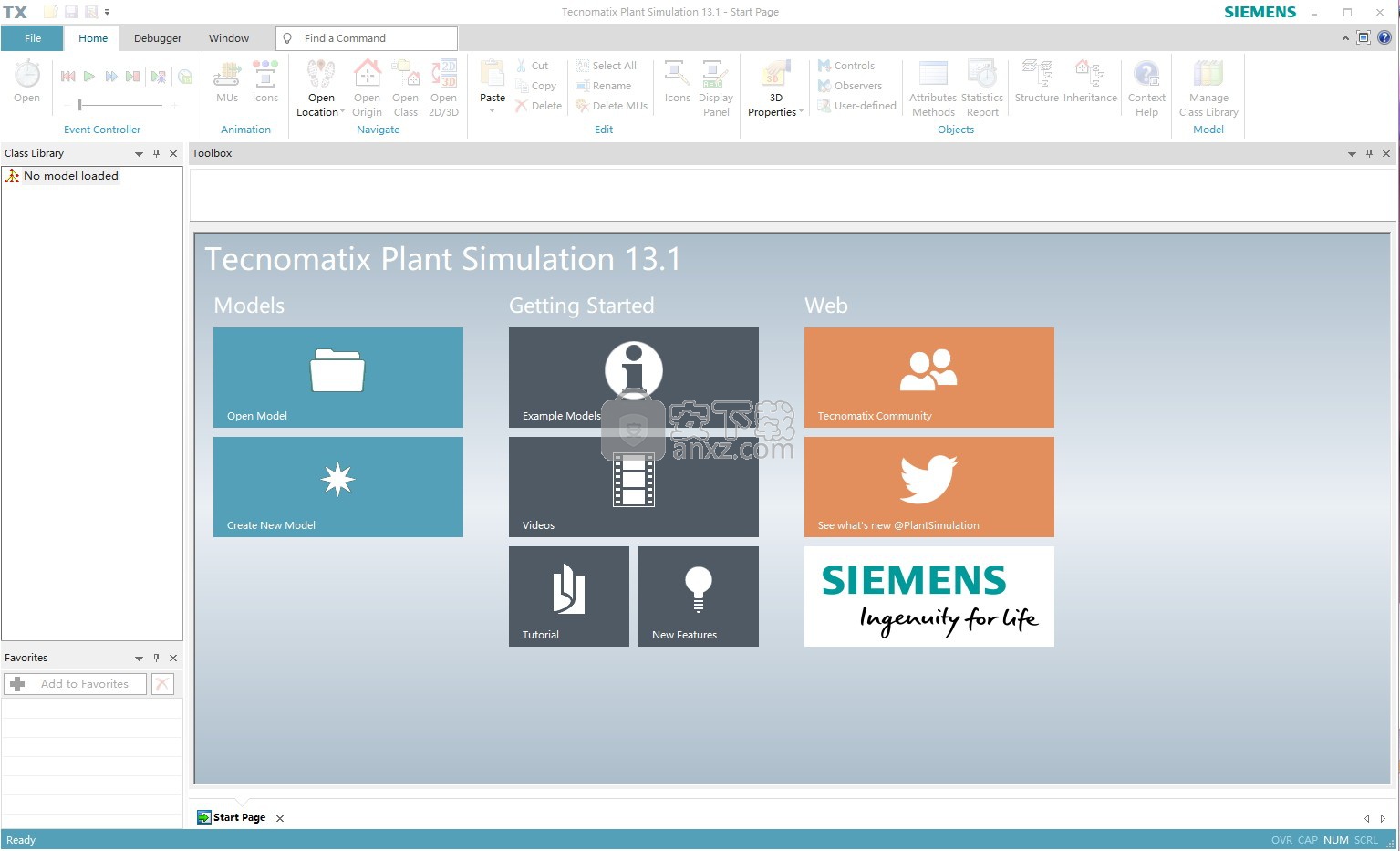The height and width of the screenshot is (851, 1400).
Task: Click Cut in Edit group
Action: coord(532,66)
